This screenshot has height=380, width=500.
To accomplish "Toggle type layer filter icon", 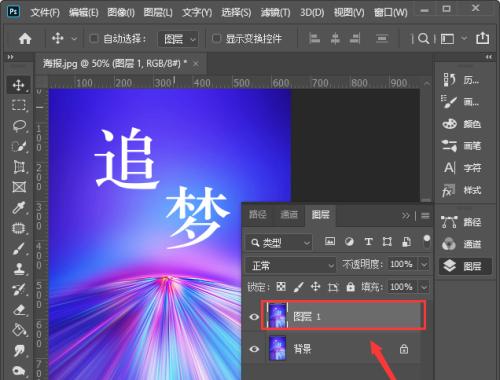I will click(x=368, y=242).
